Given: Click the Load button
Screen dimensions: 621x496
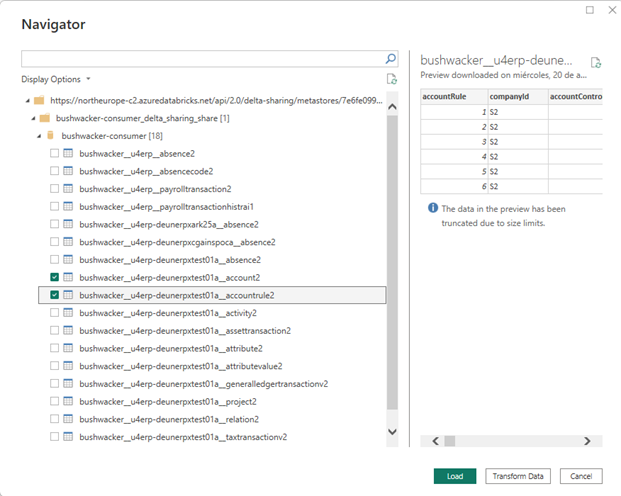Looking at the screenshot, I should click(x=455, y=476).
